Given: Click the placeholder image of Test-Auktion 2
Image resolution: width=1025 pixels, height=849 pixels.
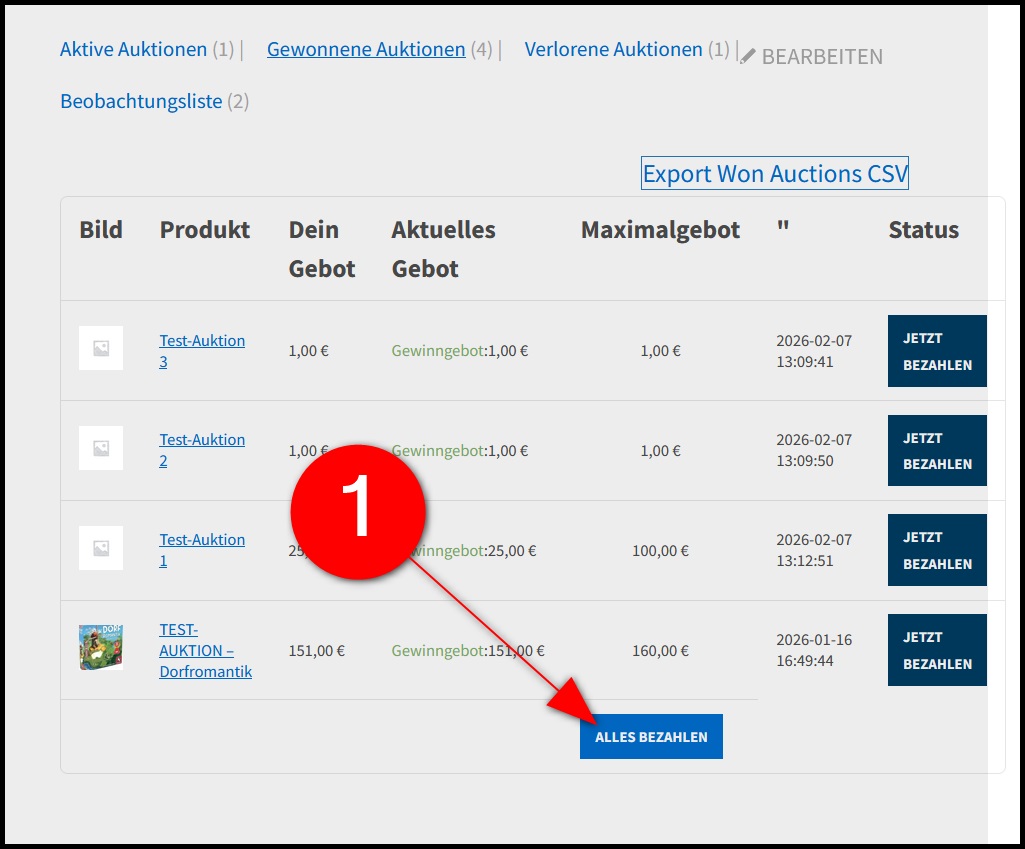Looking at the screenshot, I should 101,448.
